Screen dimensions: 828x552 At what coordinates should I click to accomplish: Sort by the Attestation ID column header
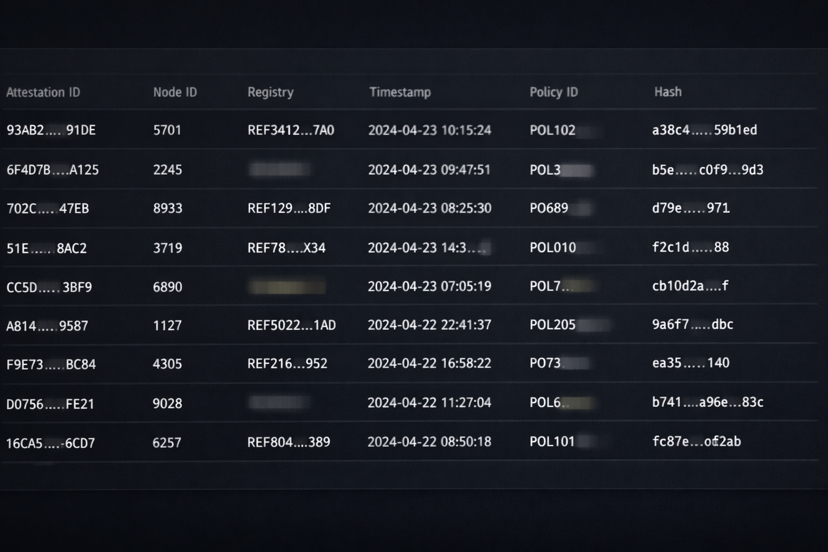click(x=43, y=92)
